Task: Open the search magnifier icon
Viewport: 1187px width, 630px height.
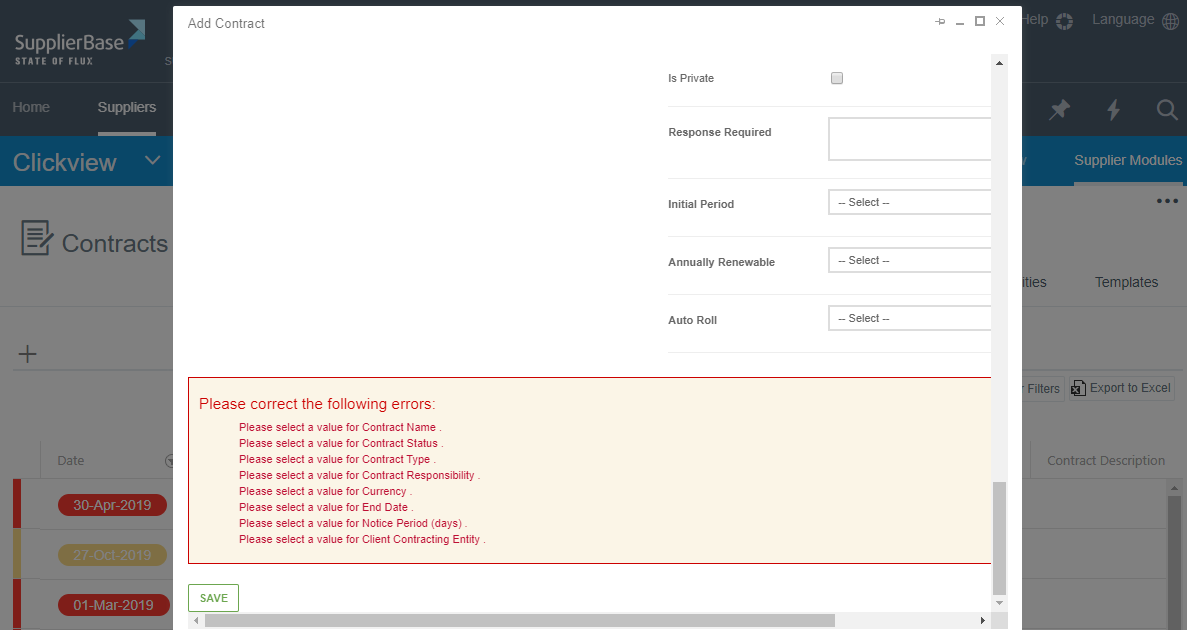Action: point(1166,110)
